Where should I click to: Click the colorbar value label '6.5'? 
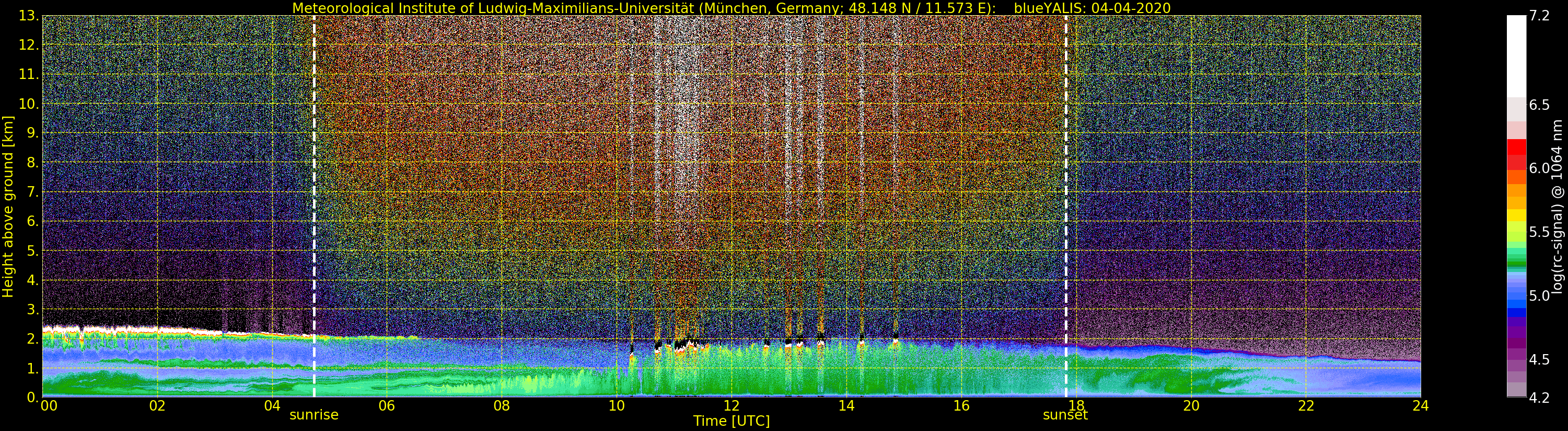pyautogui.click(x=1539, y=105)
